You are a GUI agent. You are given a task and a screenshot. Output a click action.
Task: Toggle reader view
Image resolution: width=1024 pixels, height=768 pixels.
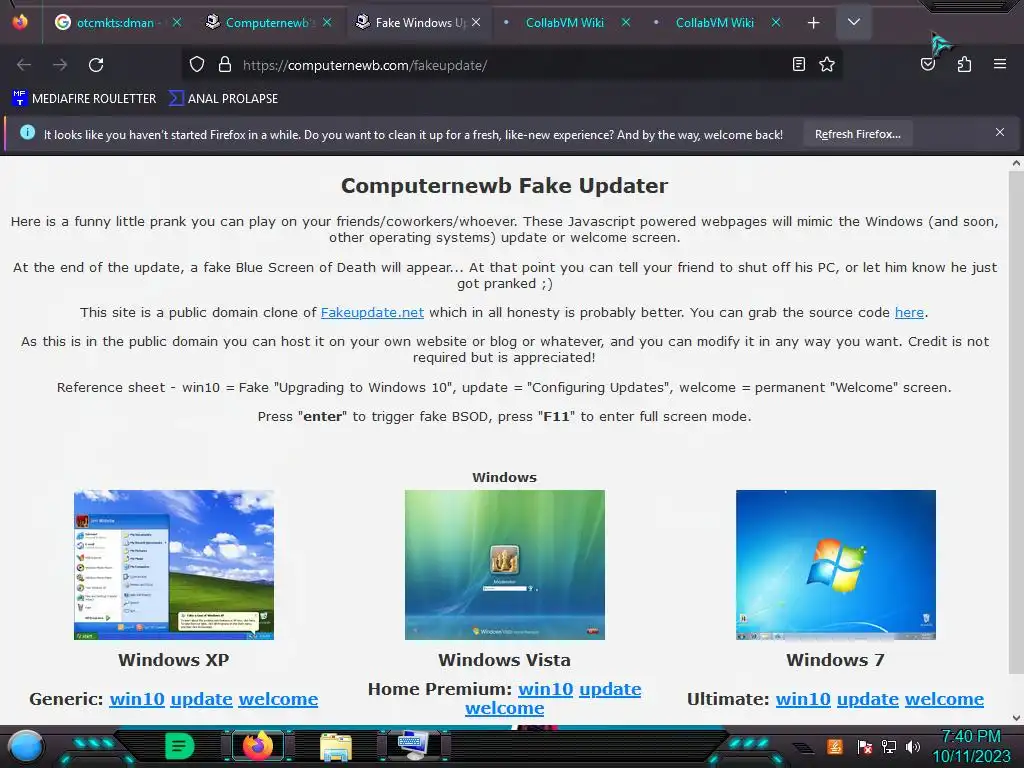pyautogui.click(x=799, y=64)
